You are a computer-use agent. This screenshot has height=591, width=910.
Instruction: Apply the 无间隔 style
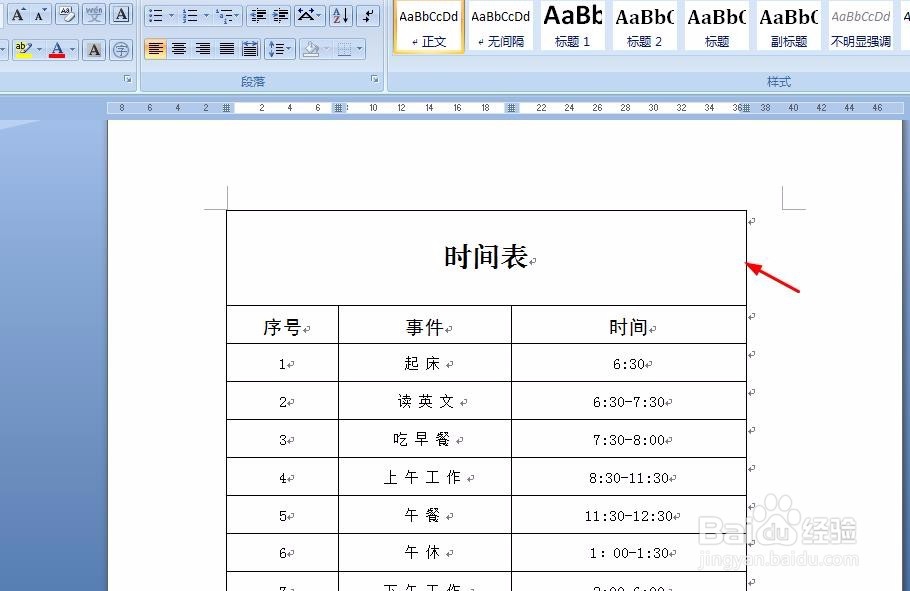[x=500, y=27]
